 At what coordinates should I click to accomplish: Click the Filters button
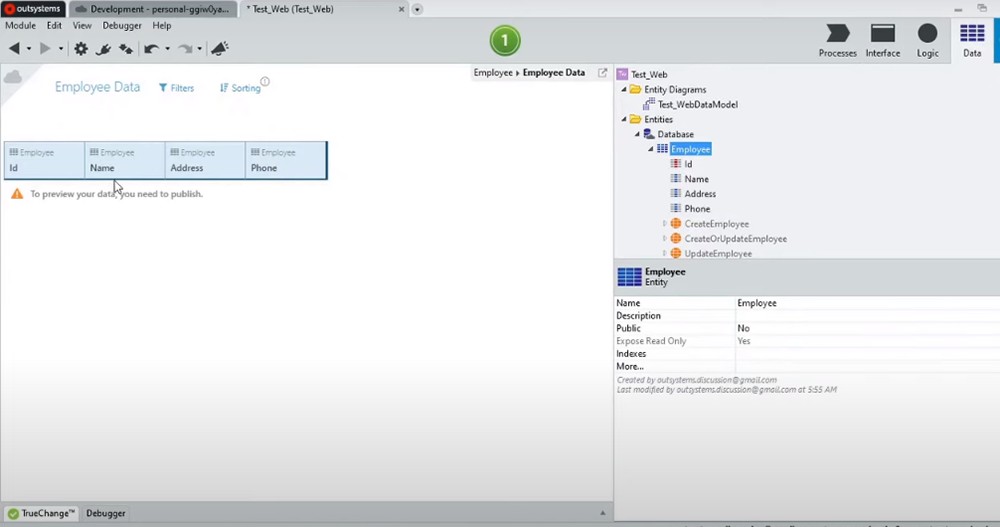pos(176,88)
